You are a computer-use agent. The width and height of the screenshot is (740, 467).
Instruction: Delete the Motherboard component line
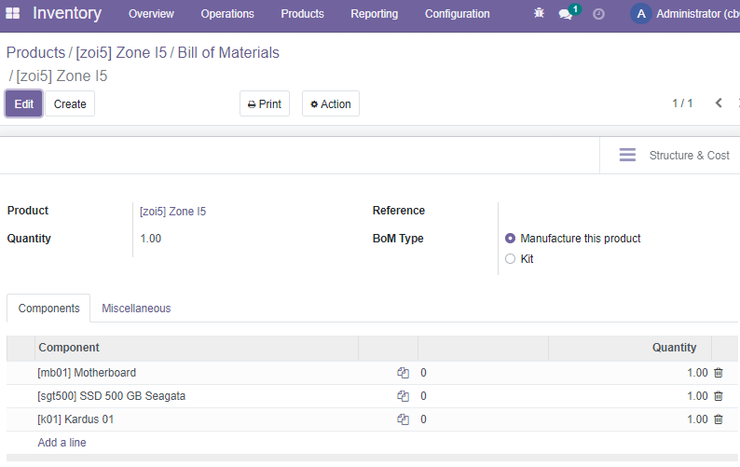718,373
